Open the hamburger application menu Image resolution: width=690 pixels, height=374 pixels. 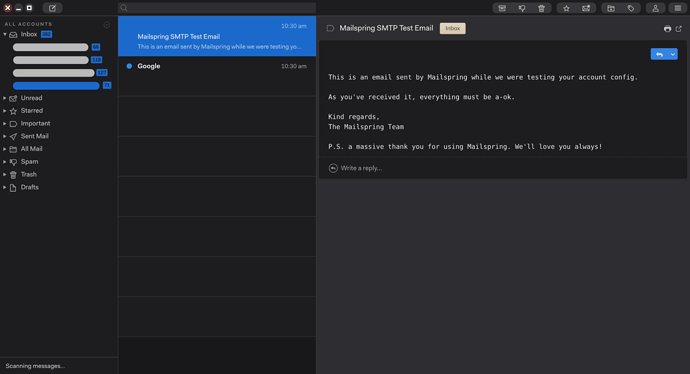[678, 8]
